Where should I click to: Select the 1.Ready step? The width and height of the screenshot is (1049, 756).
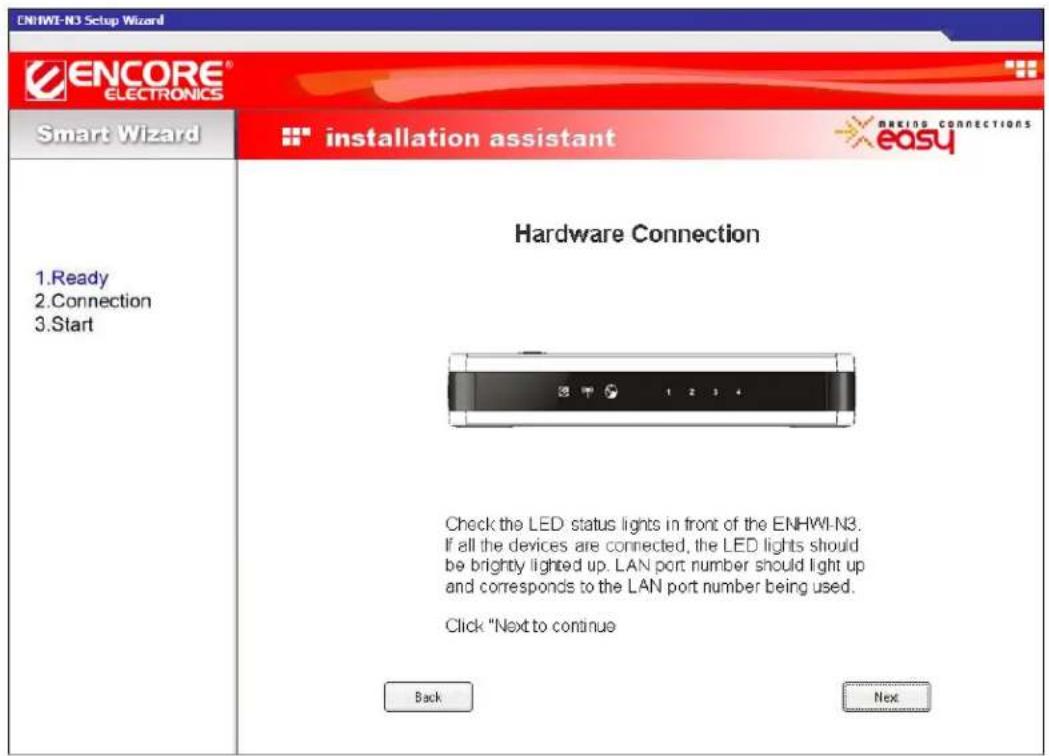(x=72, y=278)
